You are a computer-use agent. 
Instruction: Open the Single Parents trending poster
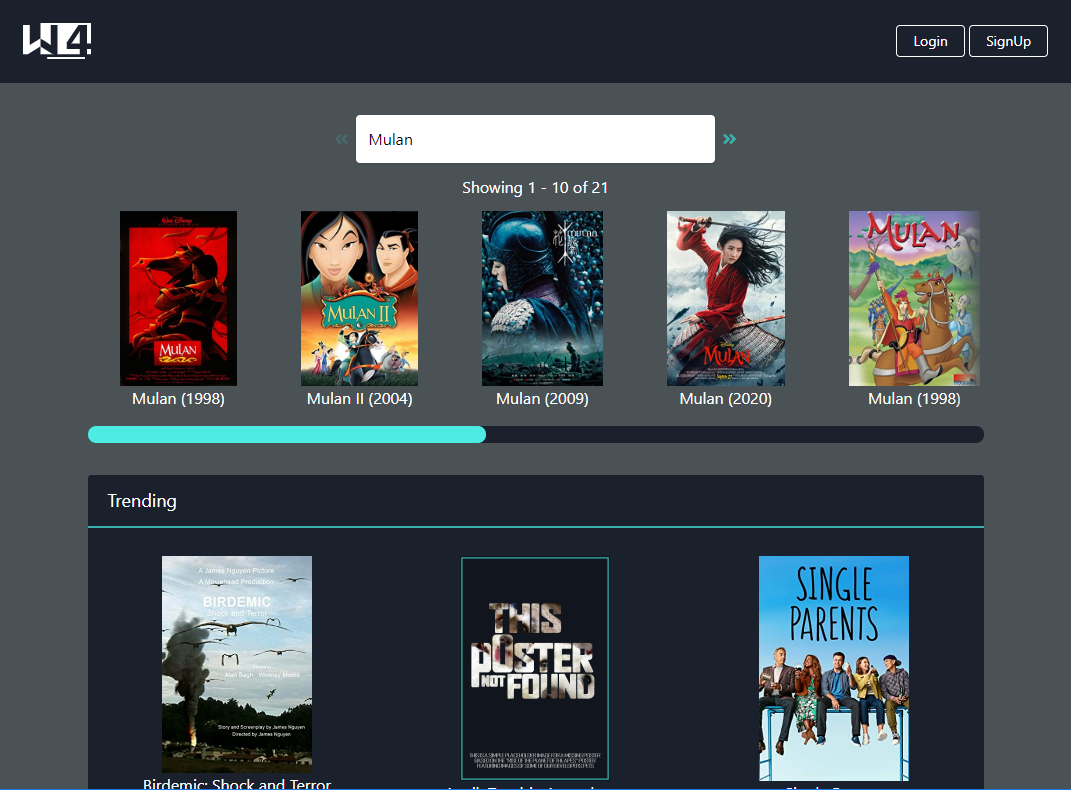pos(834,668)
